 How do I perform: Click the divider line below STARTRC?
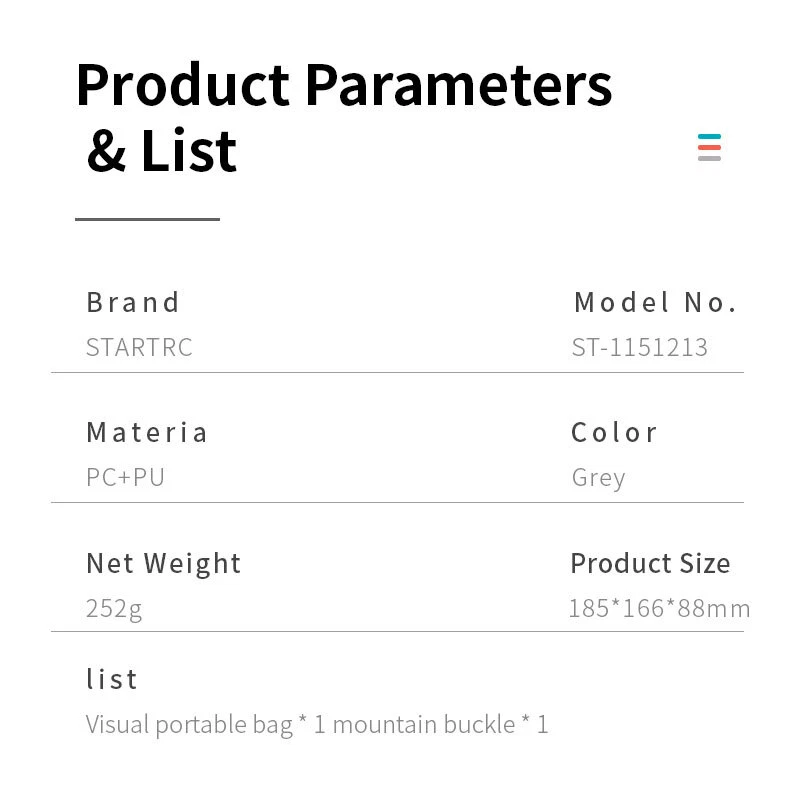coord(397,373)
